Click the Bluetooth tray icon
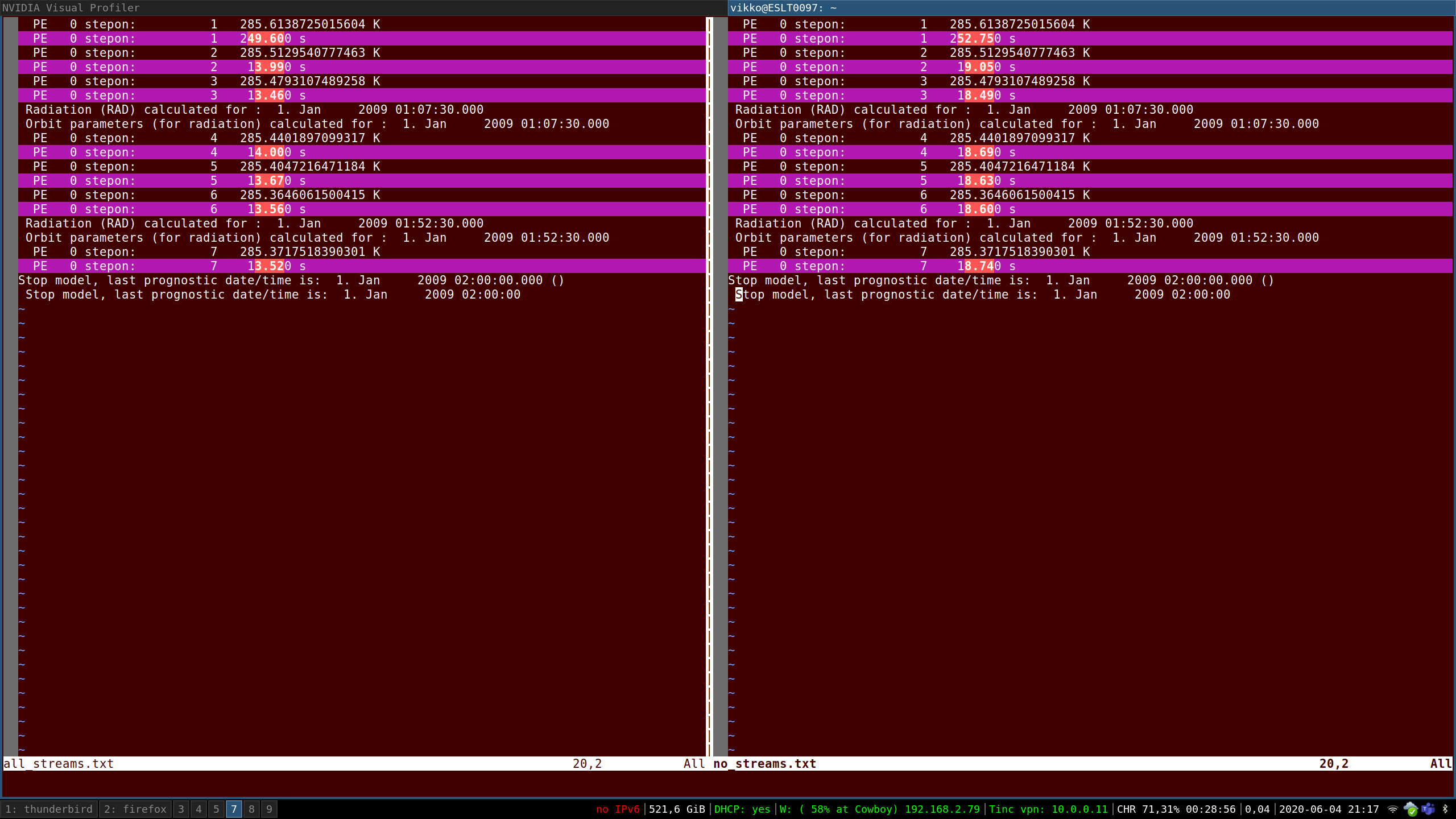 pyautogui.click(x=1445, y=809)
